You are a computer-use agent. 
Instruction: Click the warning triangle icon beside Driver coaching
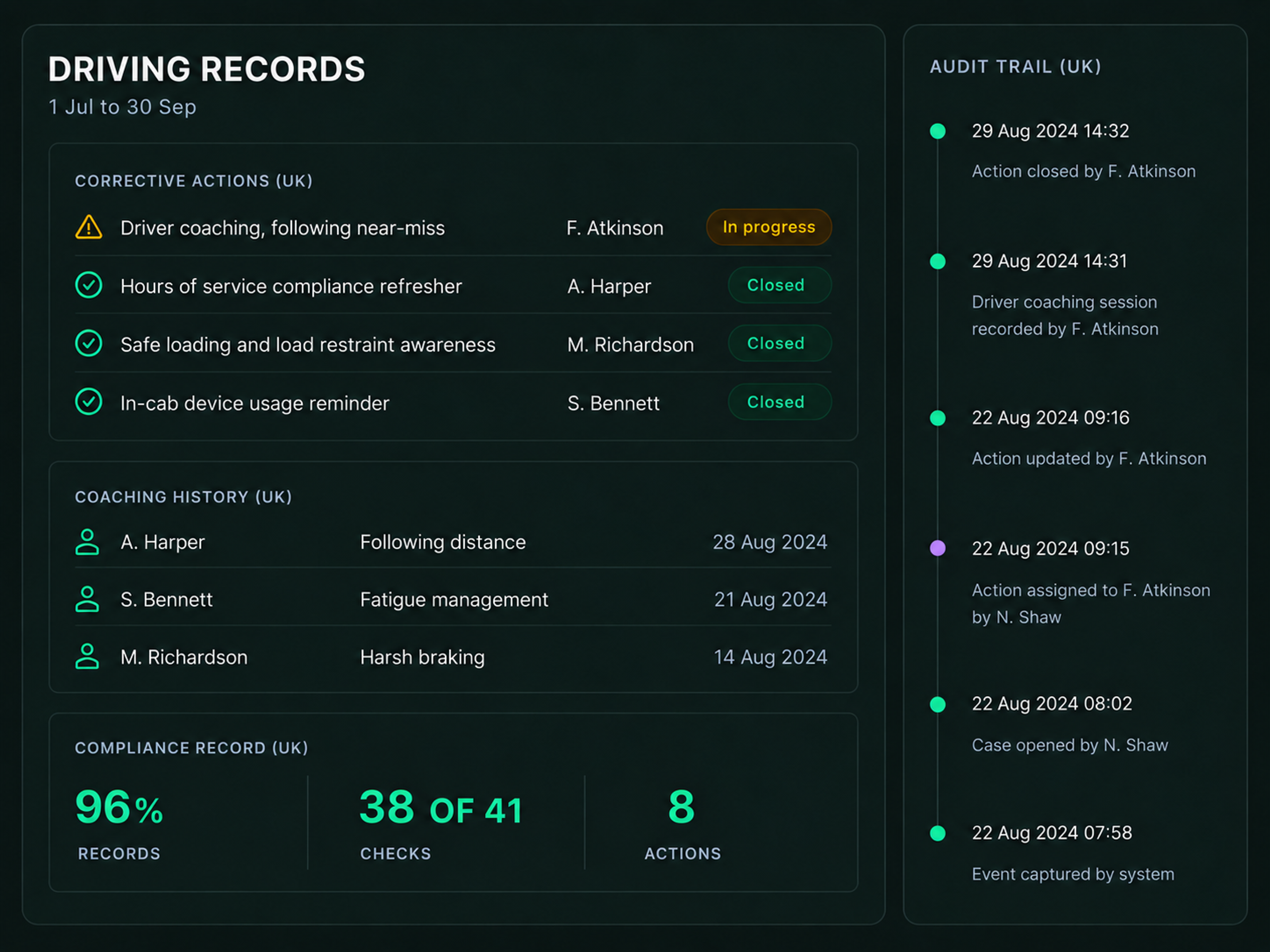[x=88, y=227]
